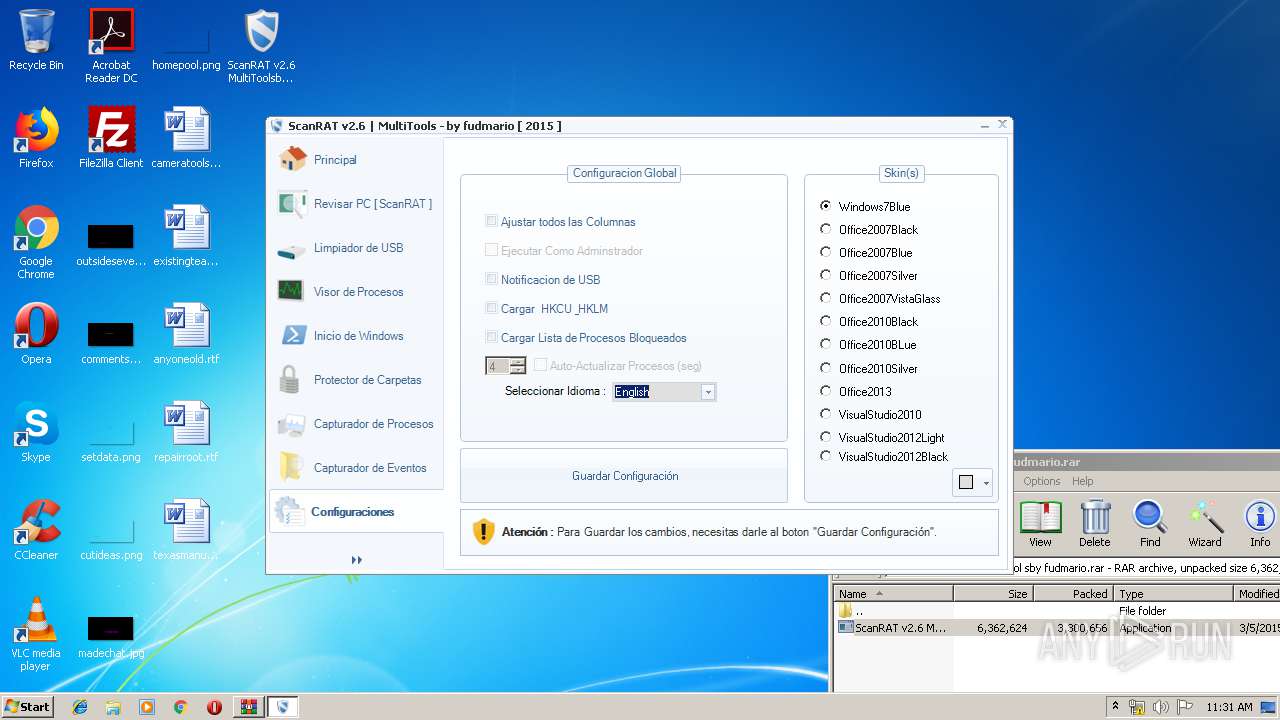
Task: Launch Internet Explorer from taskbar
Action: (x=80, y=707)
